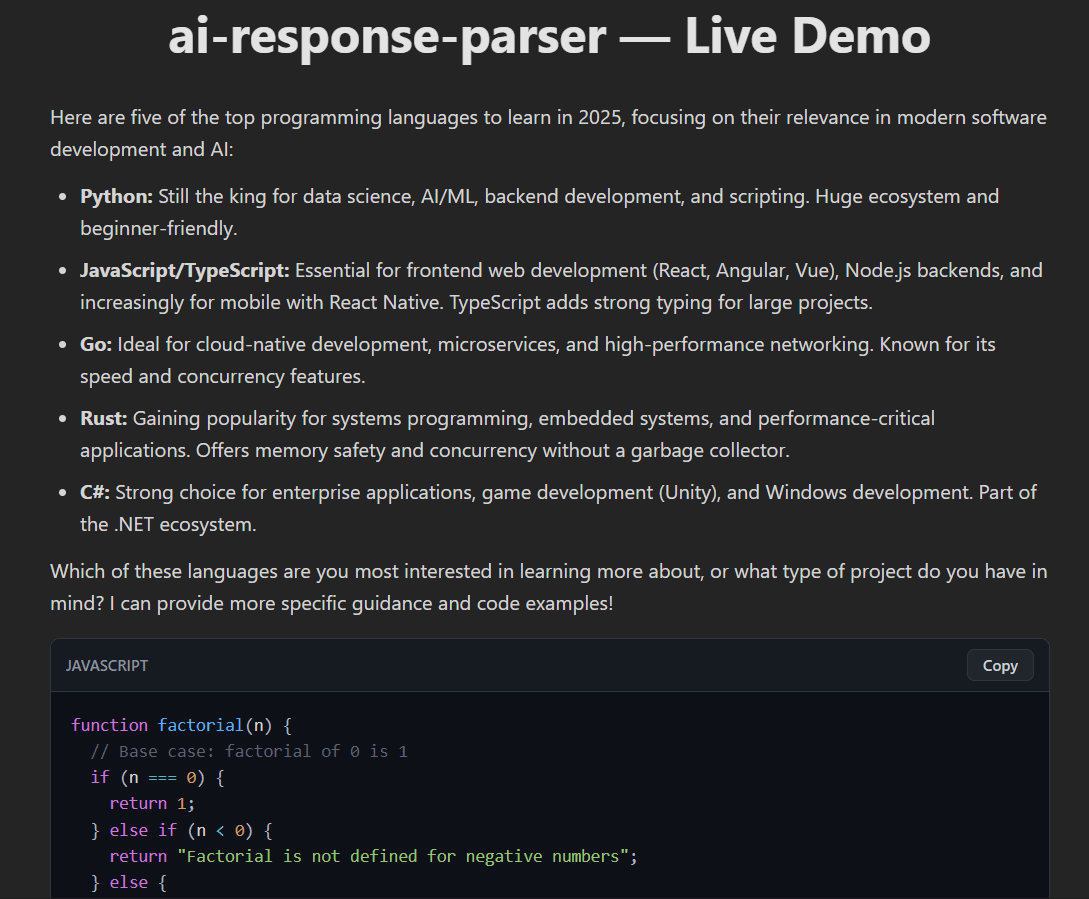Click the bold "C#:" list term
Screen dimensions: 1089x899
coord(95,493)
